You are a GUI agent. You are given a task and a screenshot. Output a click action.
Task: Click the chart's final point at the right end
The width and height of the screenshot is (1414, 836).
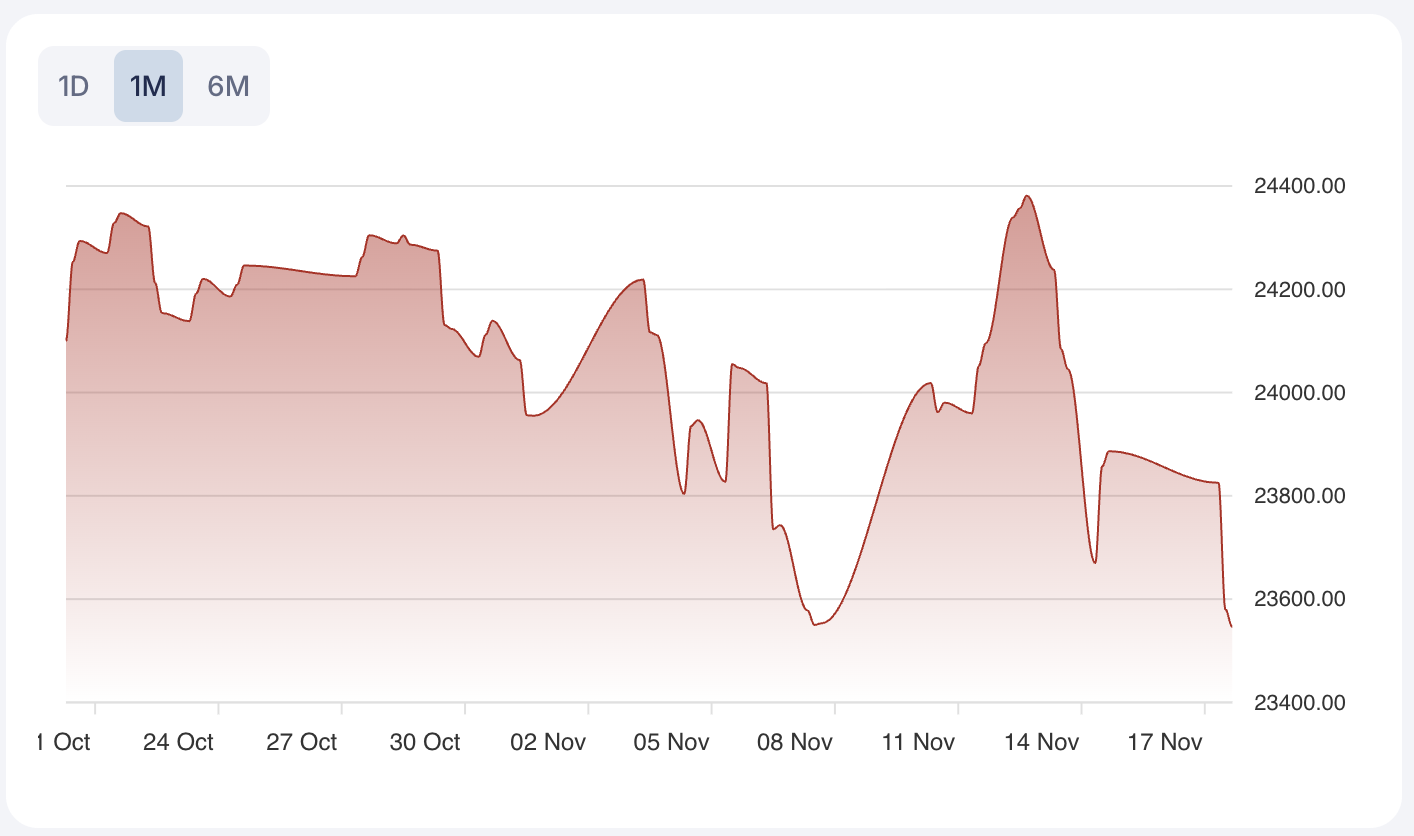(1231, 626)
